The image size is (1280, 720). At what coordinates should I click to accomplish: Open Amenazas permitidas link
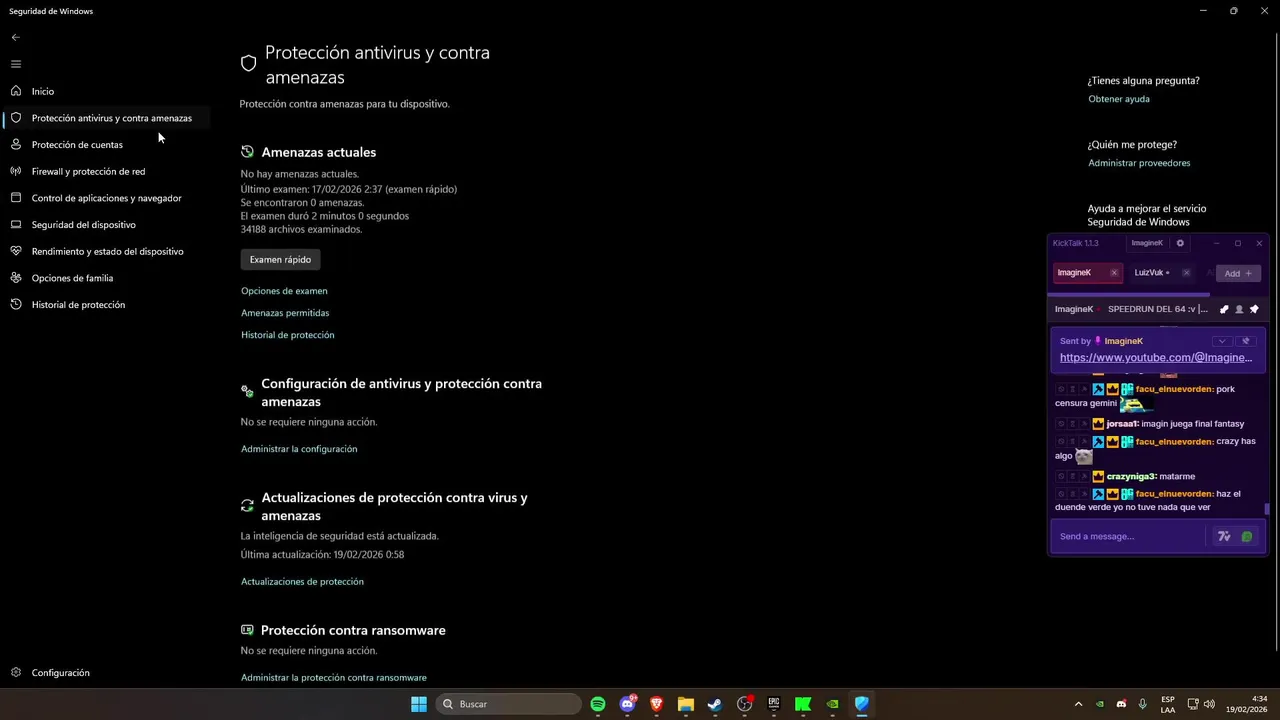[x=285, y=313]
